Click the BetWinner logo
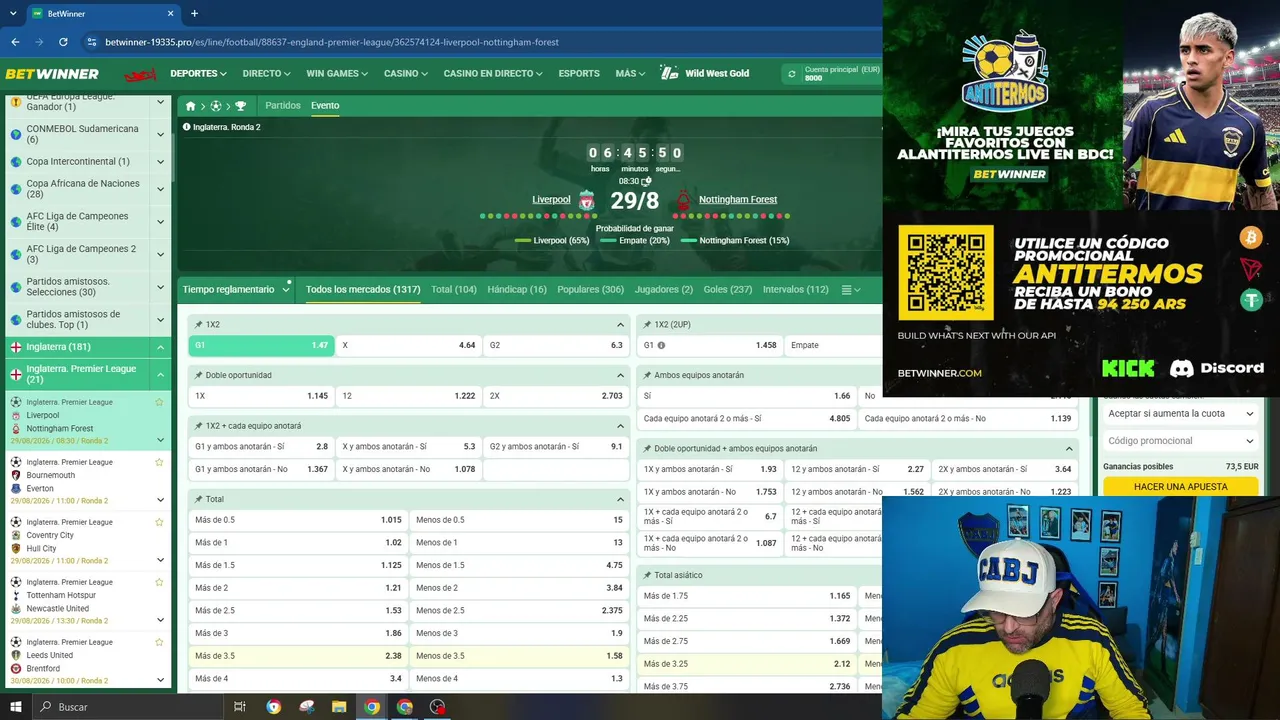 [x=52, y=74]
